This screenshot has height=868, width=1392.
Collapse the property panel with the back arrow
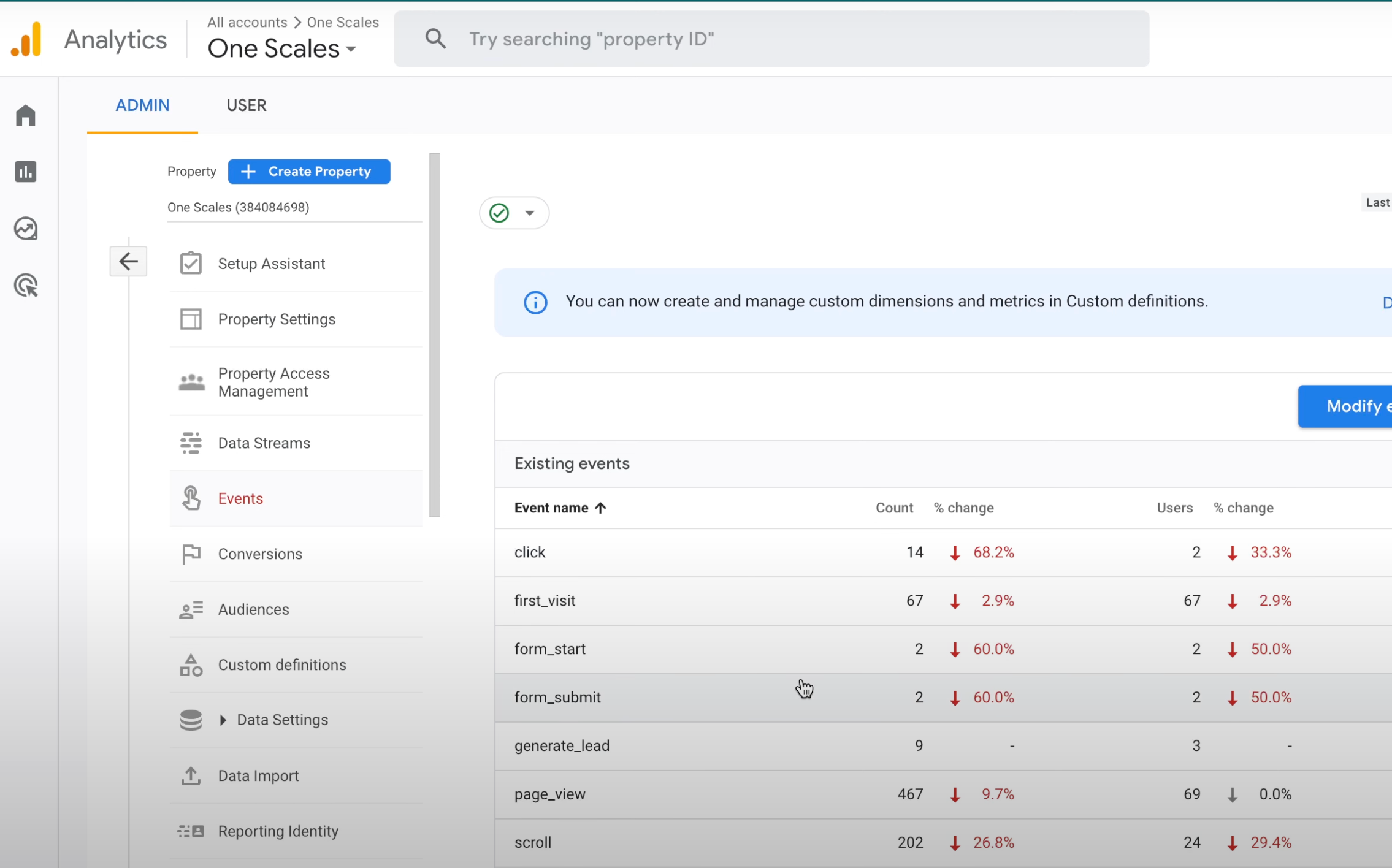point(129,261)
